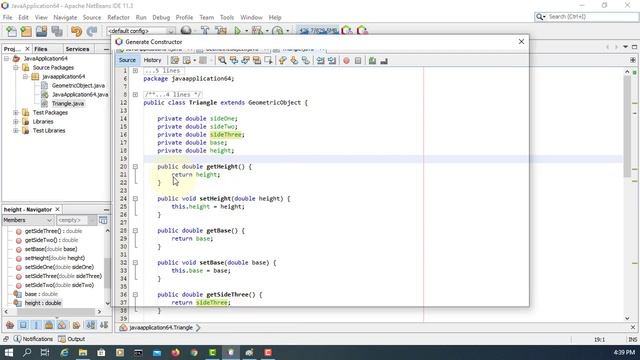The height and width of the screenshot is (360, 640).
Task: Toggle Show Inherited Members in Navigator
Action: click(x=10, y=325)
